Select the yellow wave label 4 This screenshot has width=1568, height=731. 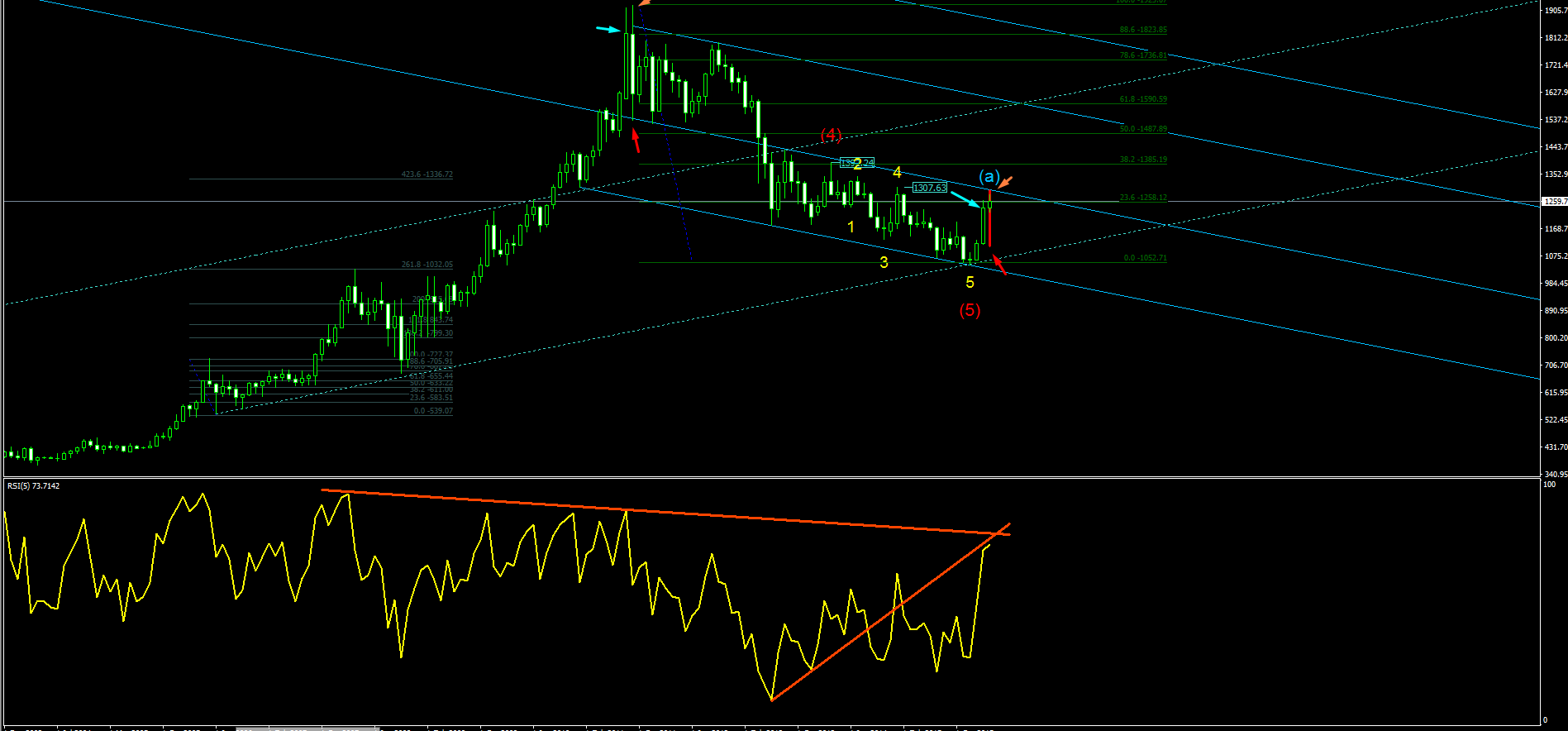click(897, 172)
